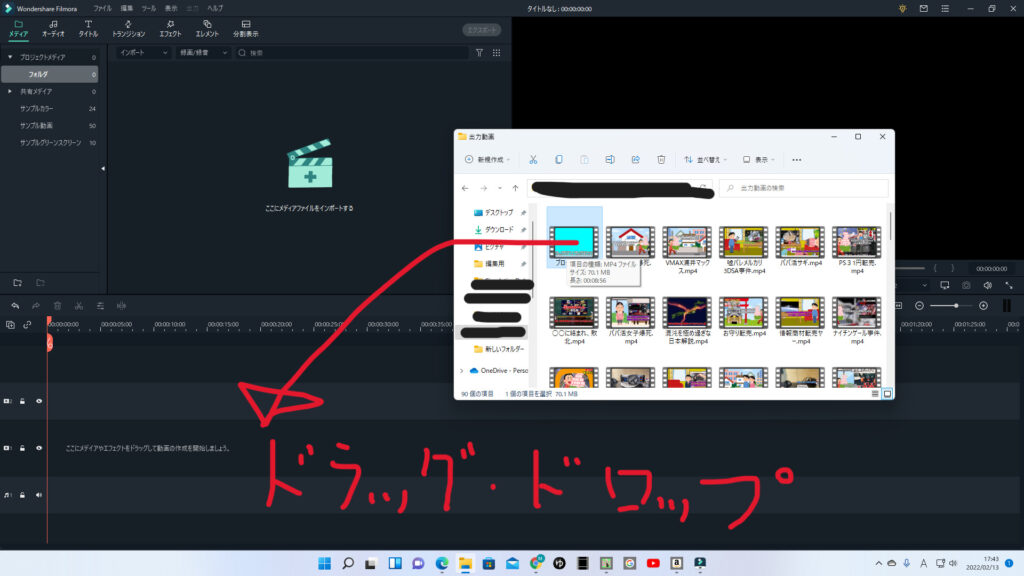Click the Explorer share icon

(x=635, y=159)
